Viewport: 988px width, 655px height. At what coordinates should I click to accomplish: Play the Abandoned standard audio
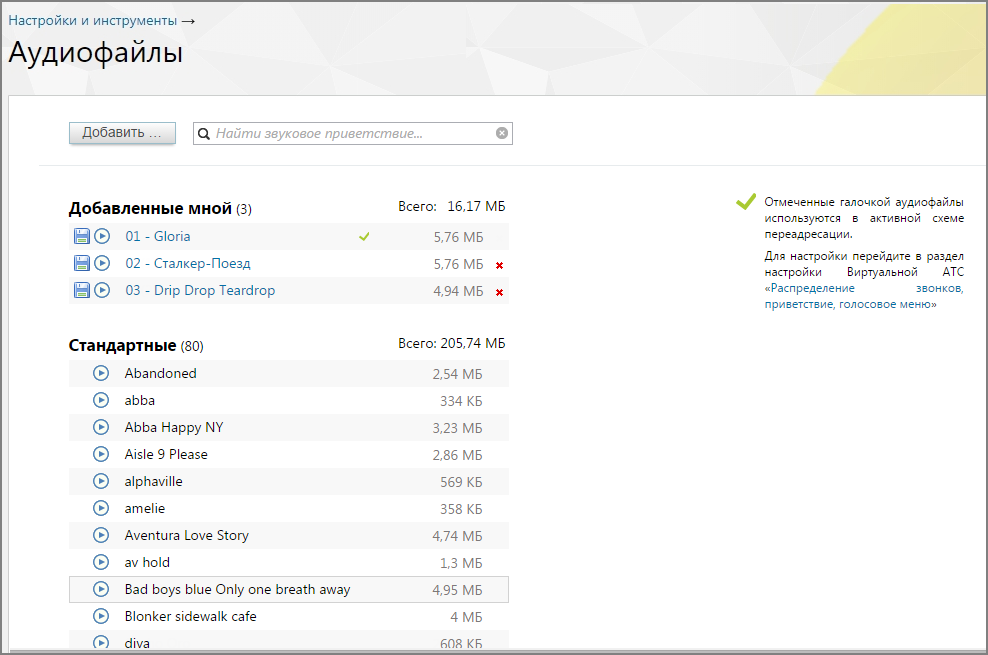(x=101, y=373)
